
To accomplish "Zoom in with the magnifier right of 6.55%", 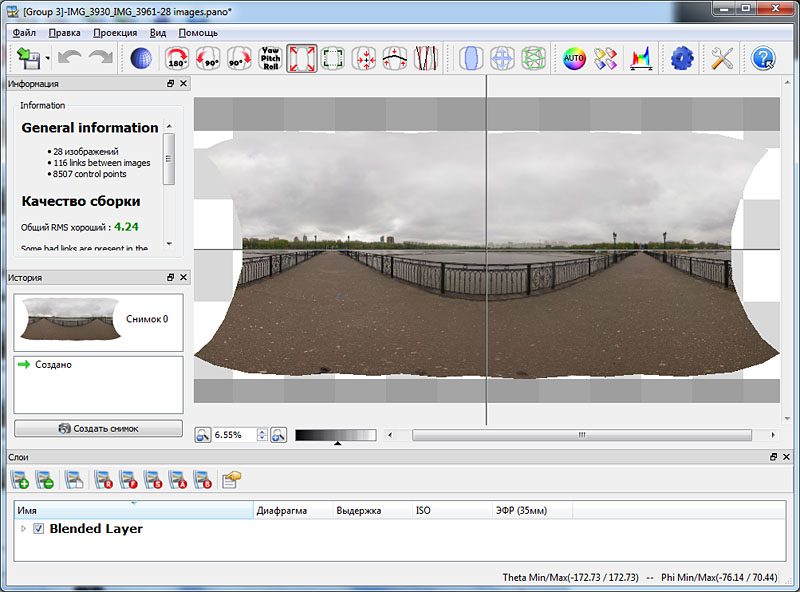I will tap(279, 435).
